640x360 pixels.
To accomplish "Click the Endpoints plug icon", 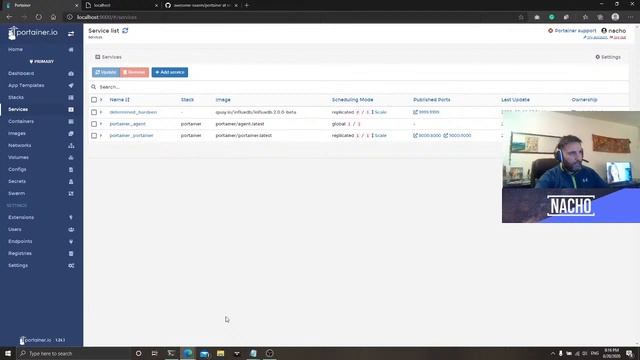I will click(71, 242).
